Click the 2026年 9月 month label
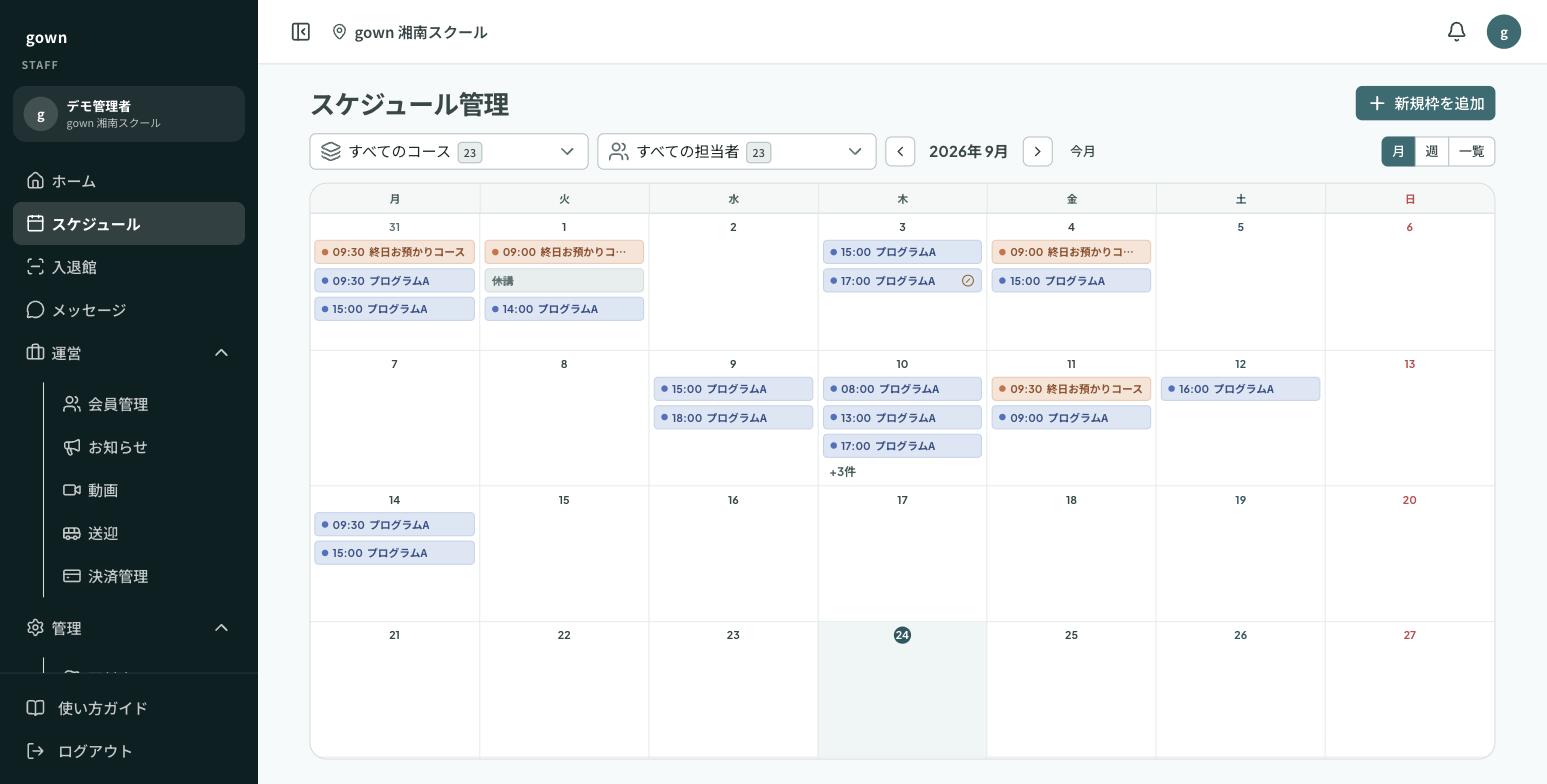This screenshot has width=1547, height=784. coord(968,152)
